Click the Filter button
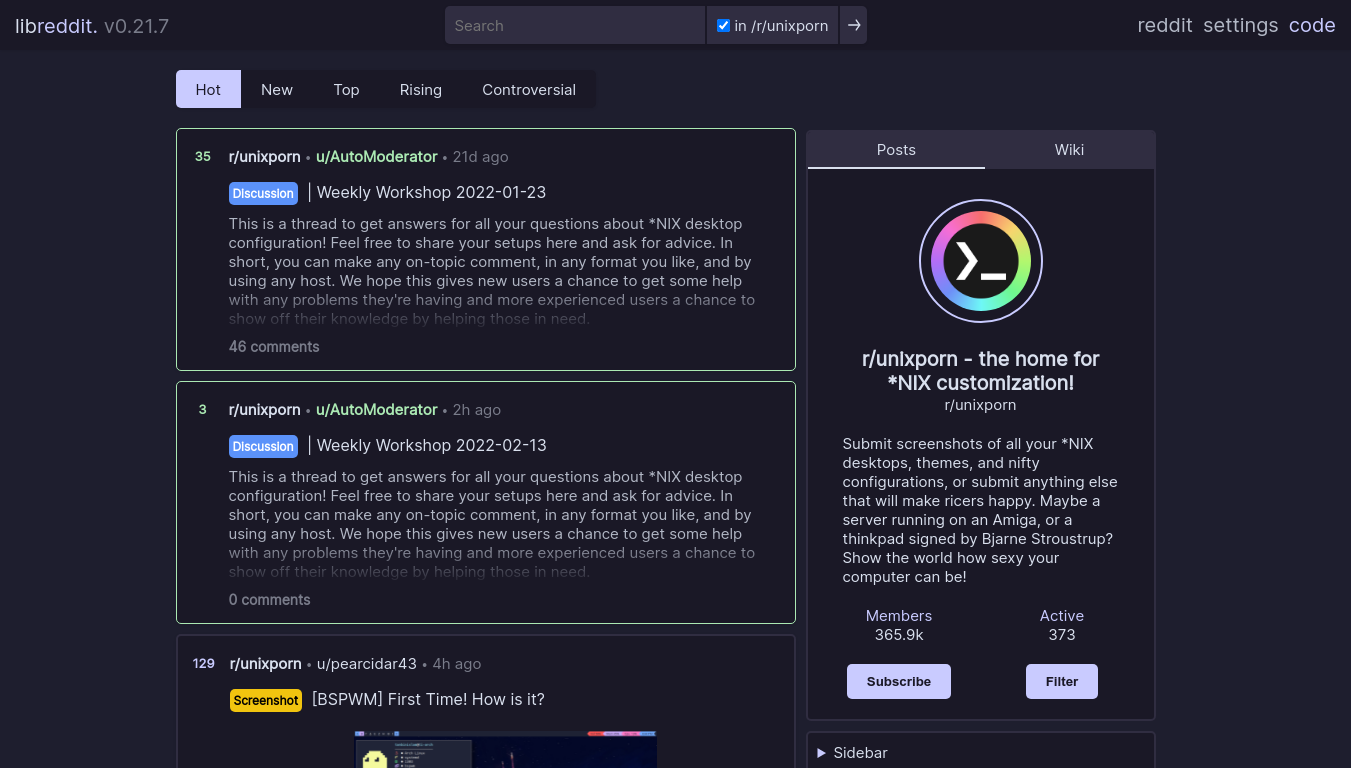The height and width of the screenshot is (768, 1351). tap(1062, 681)
